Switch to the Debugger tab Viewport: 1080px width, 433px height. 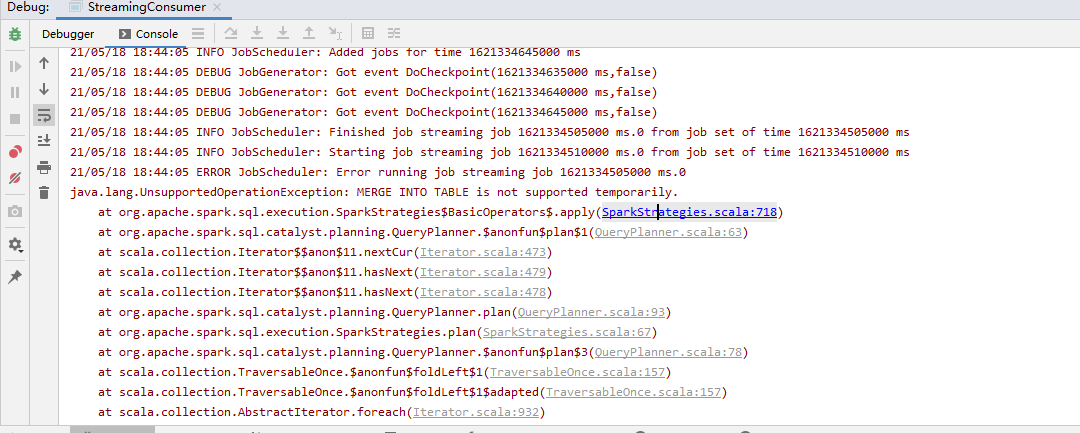(68, 34)
